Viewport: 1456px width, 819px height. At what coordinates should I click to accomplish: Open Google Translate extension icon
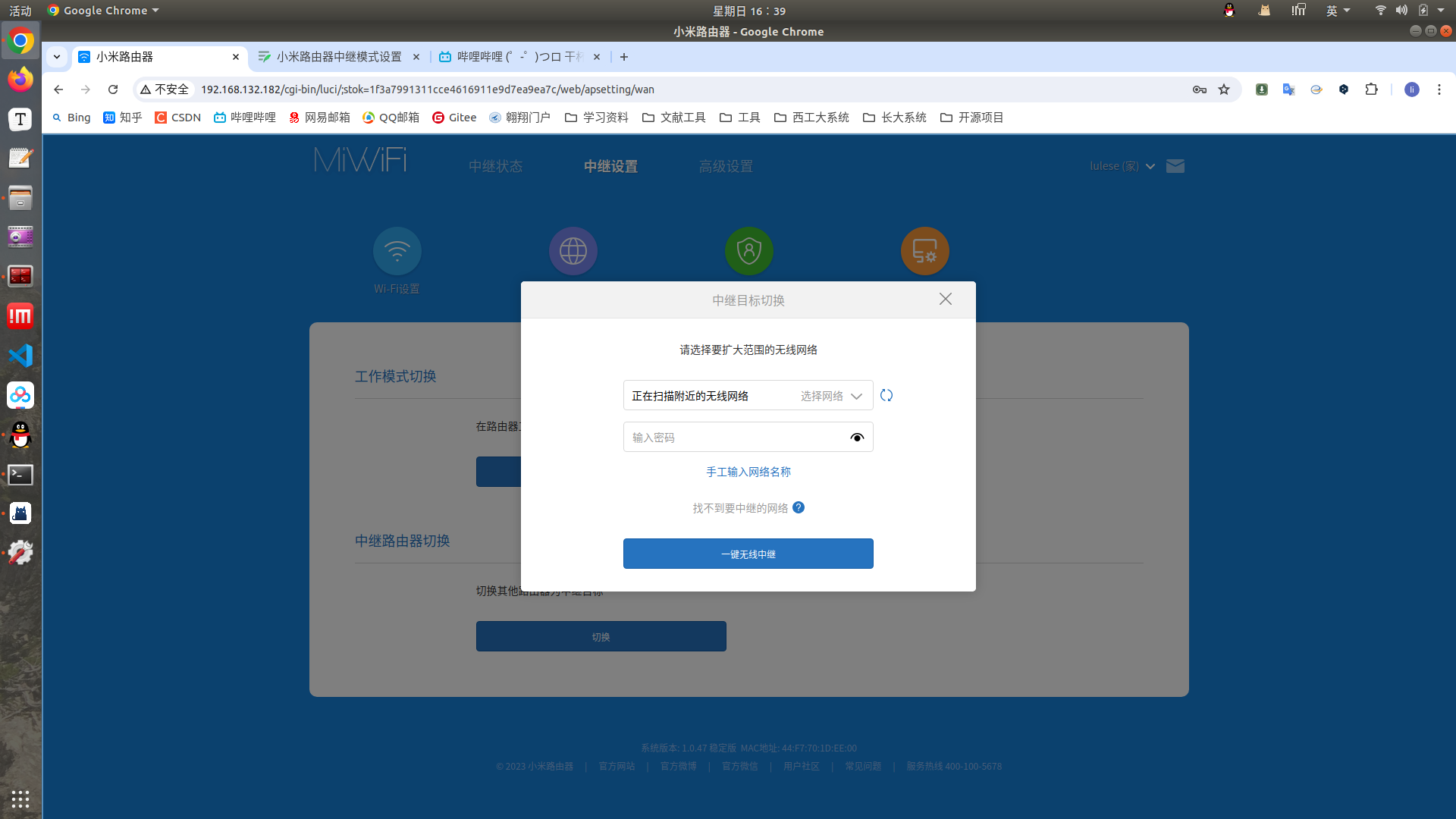pos(1288,89)
